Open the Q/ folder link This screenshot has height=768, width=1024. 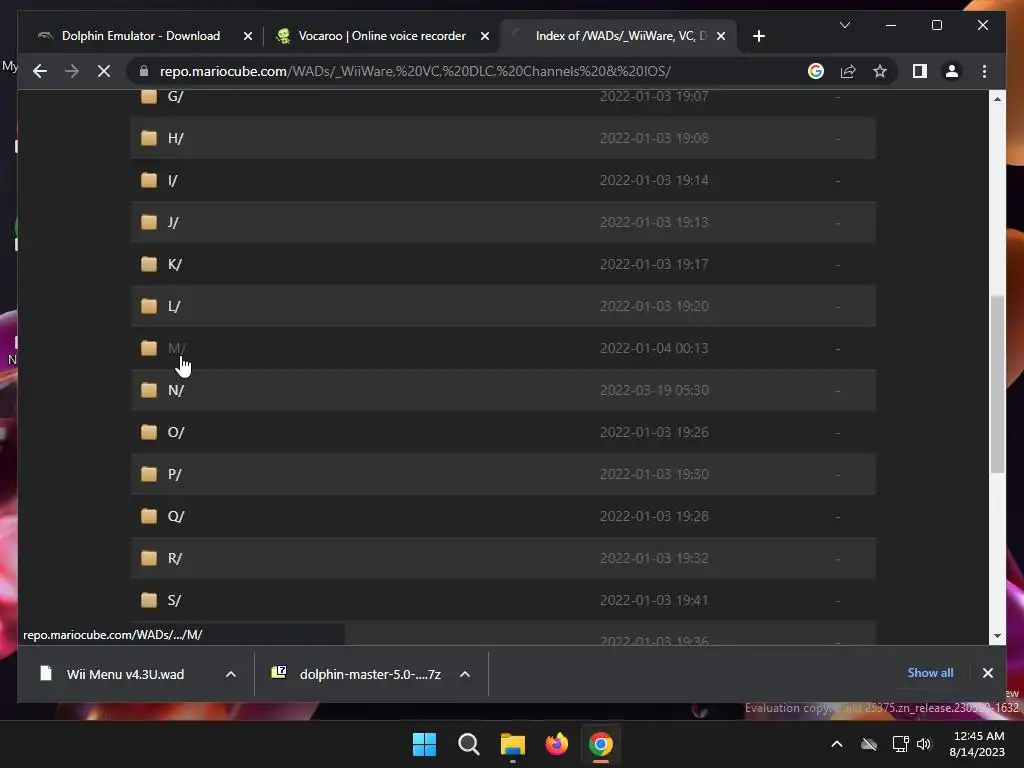point(176,516)
